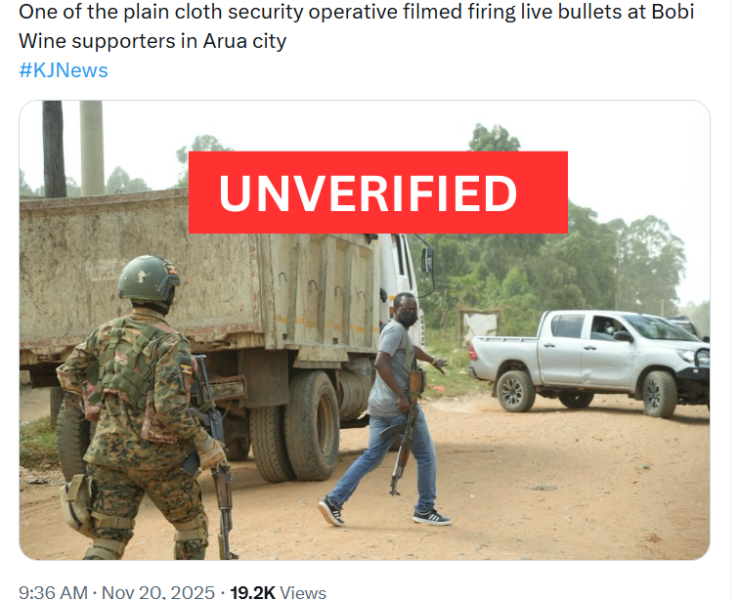The image size is (740, 600).
Task: Open the Nov 20, 2025 date link
Action: point(158,592)
